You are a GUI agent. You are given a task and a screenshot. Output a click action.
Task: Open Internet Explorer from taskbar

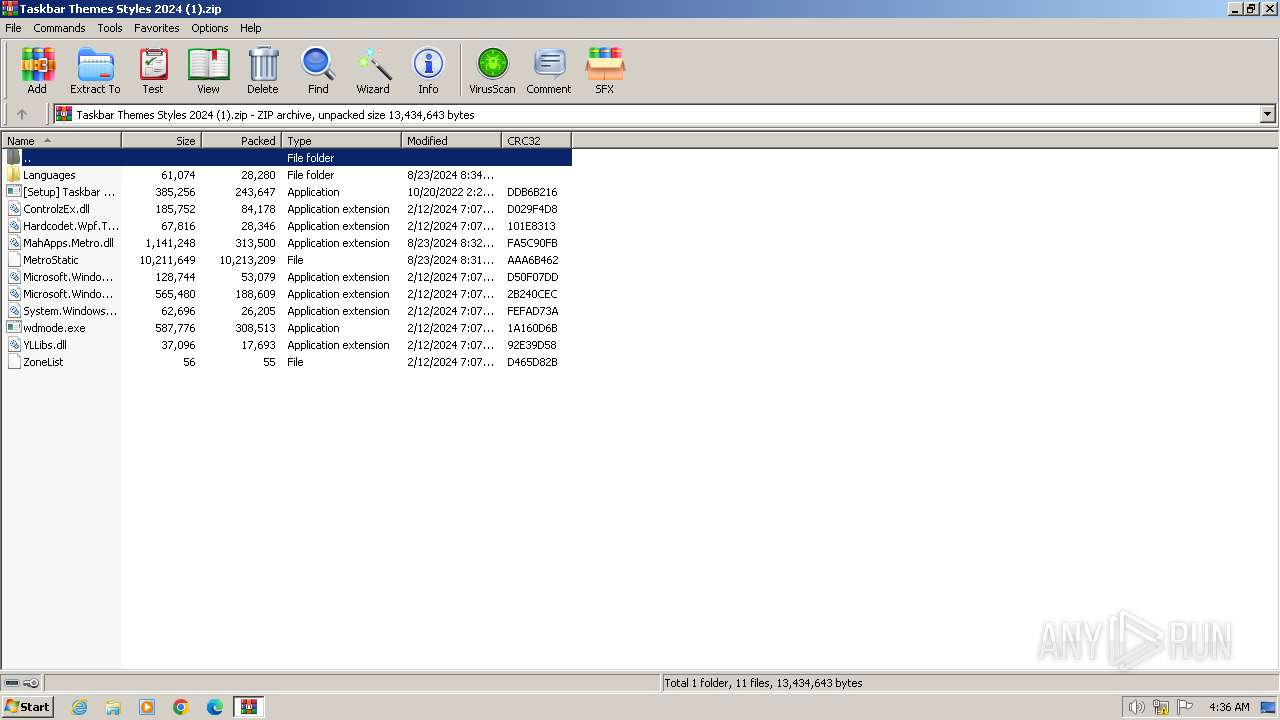pos(79,707)
